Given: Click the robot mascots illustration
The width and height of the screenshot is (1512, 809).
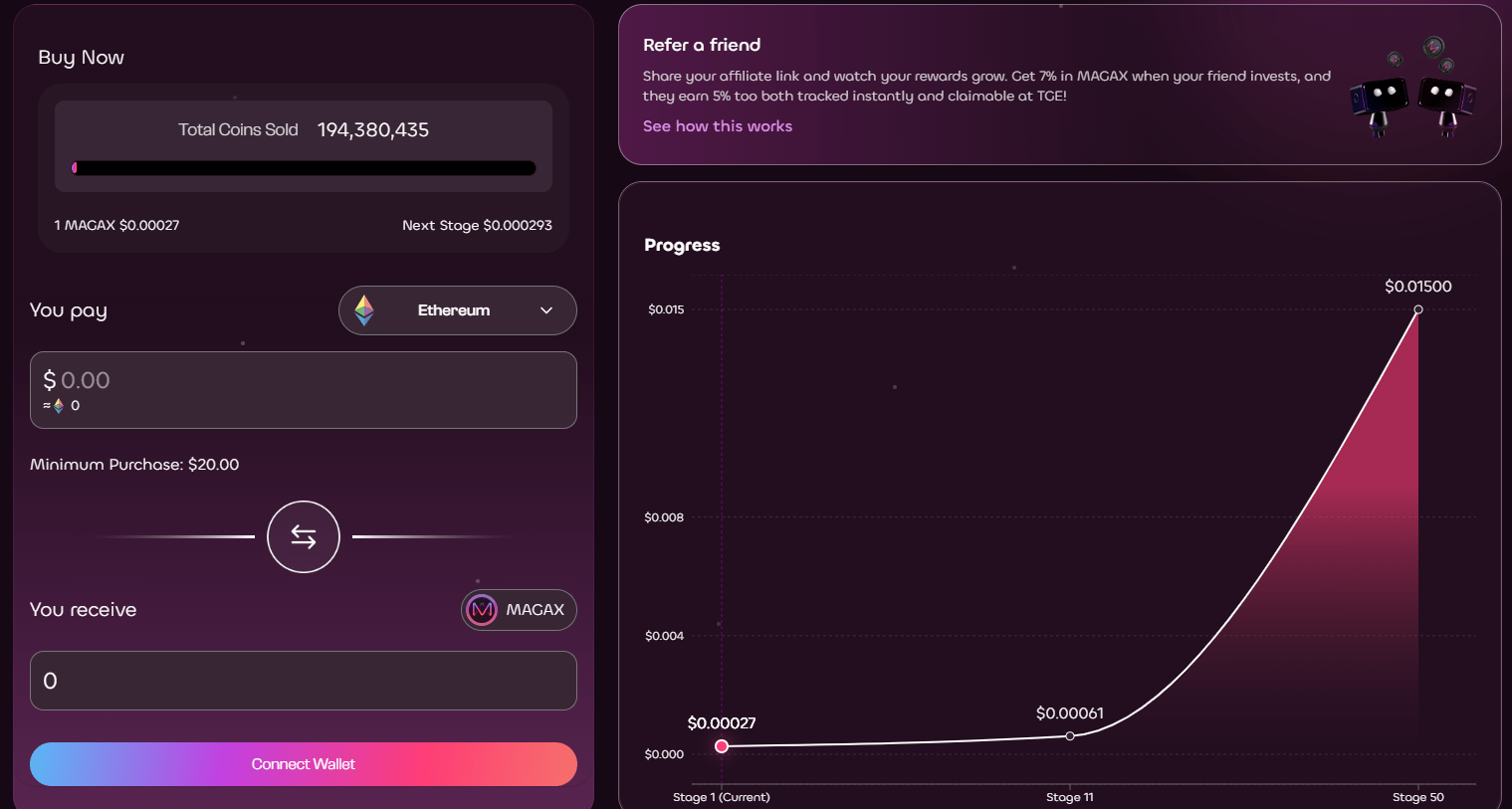Looking at the screenshot, I should click(x=1412, y=90).
